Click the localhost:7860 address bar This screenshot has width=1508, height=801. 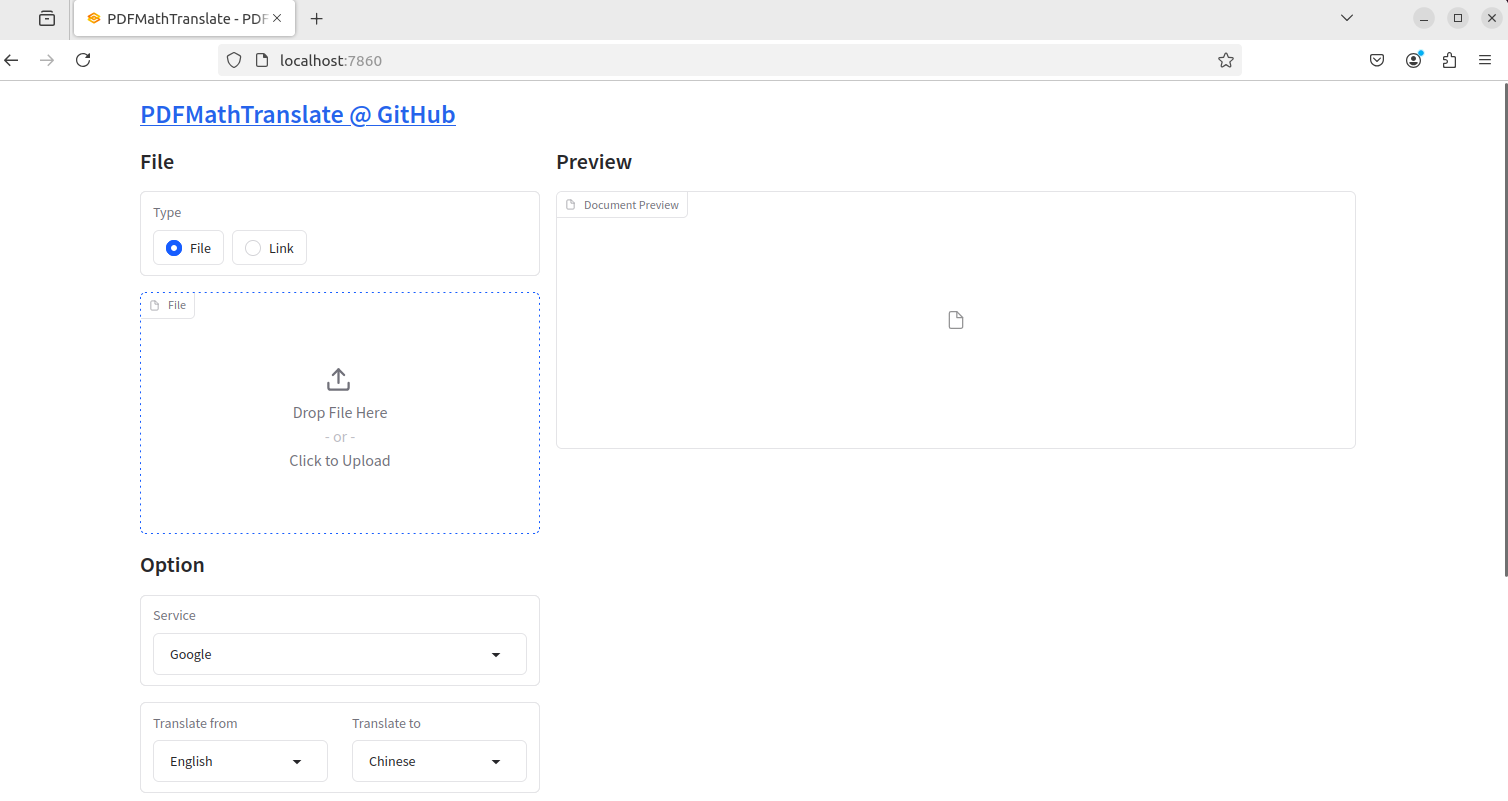pyautogui.click(x=730, y=60)
